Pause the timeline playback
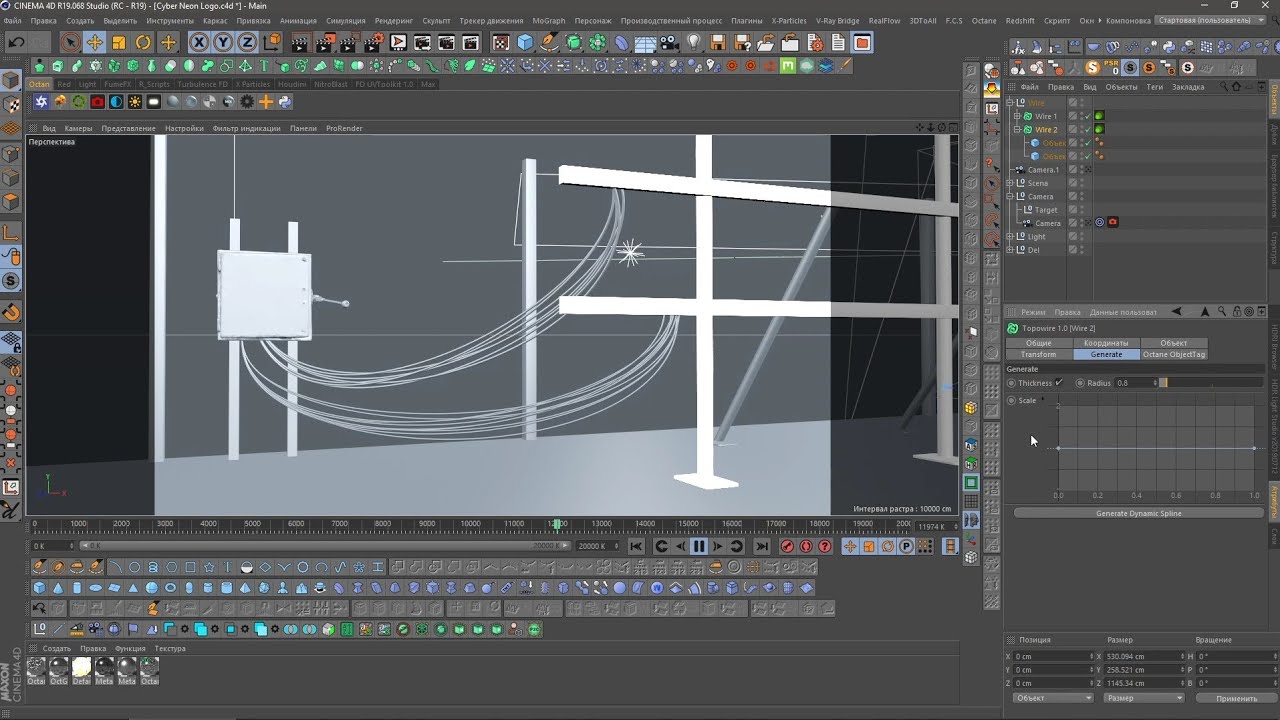1280x720 pixels. point(698,546)
